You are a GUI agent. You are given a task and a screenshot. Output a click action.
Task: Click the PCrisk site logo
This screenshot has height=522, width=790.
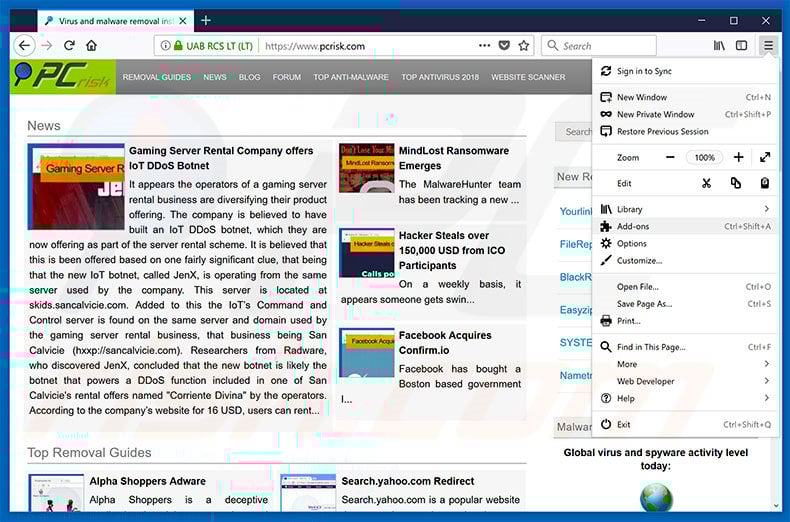(62, 77)
